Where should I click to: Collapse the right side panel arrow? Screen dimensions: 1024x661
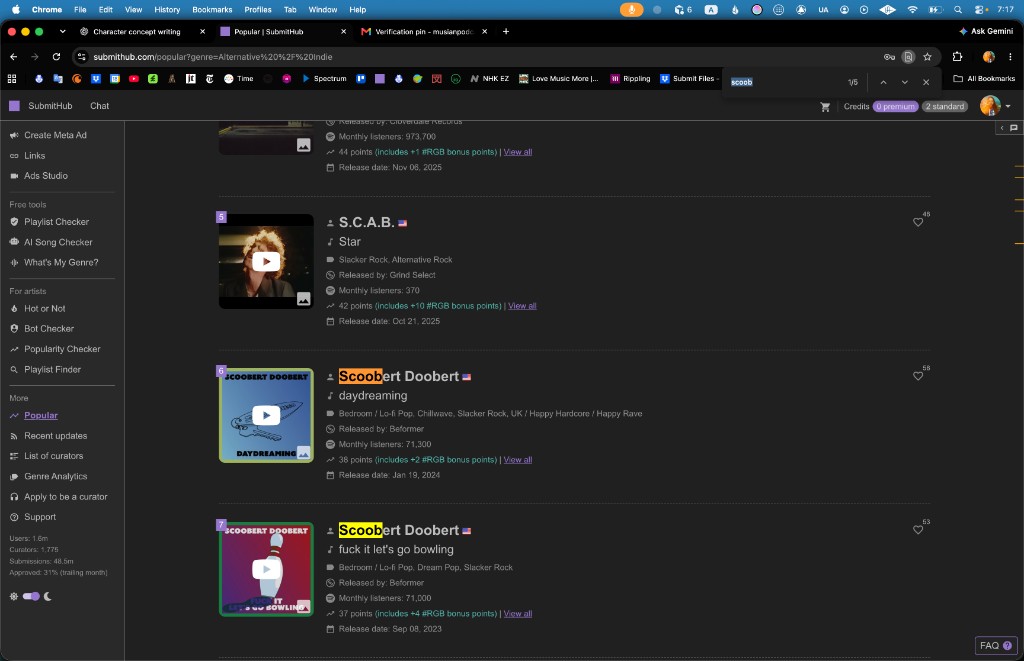tap(1002, 128)
